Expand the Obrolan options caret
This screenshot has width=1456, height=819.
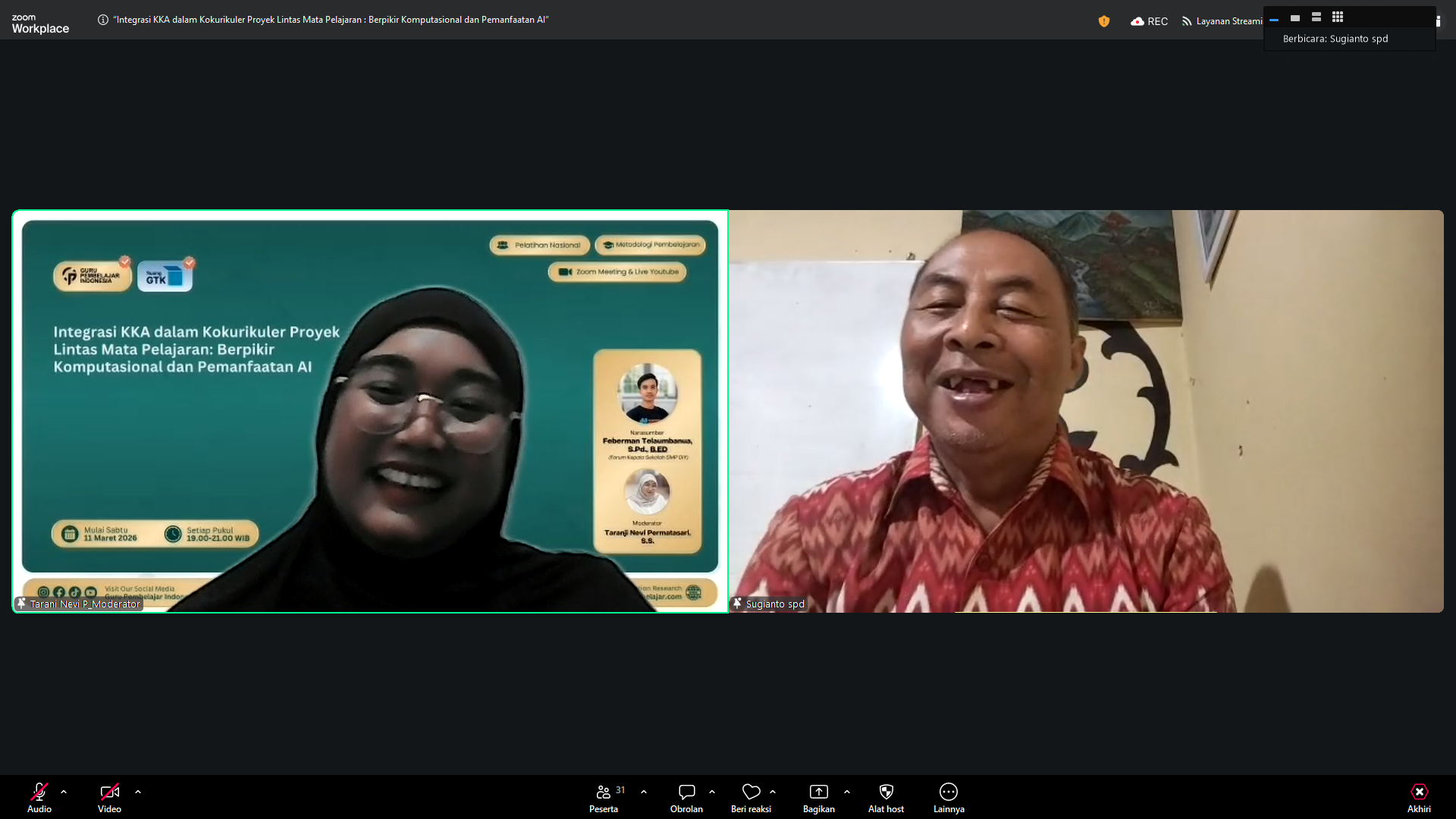pyautogui.click(x=712, y=792)
